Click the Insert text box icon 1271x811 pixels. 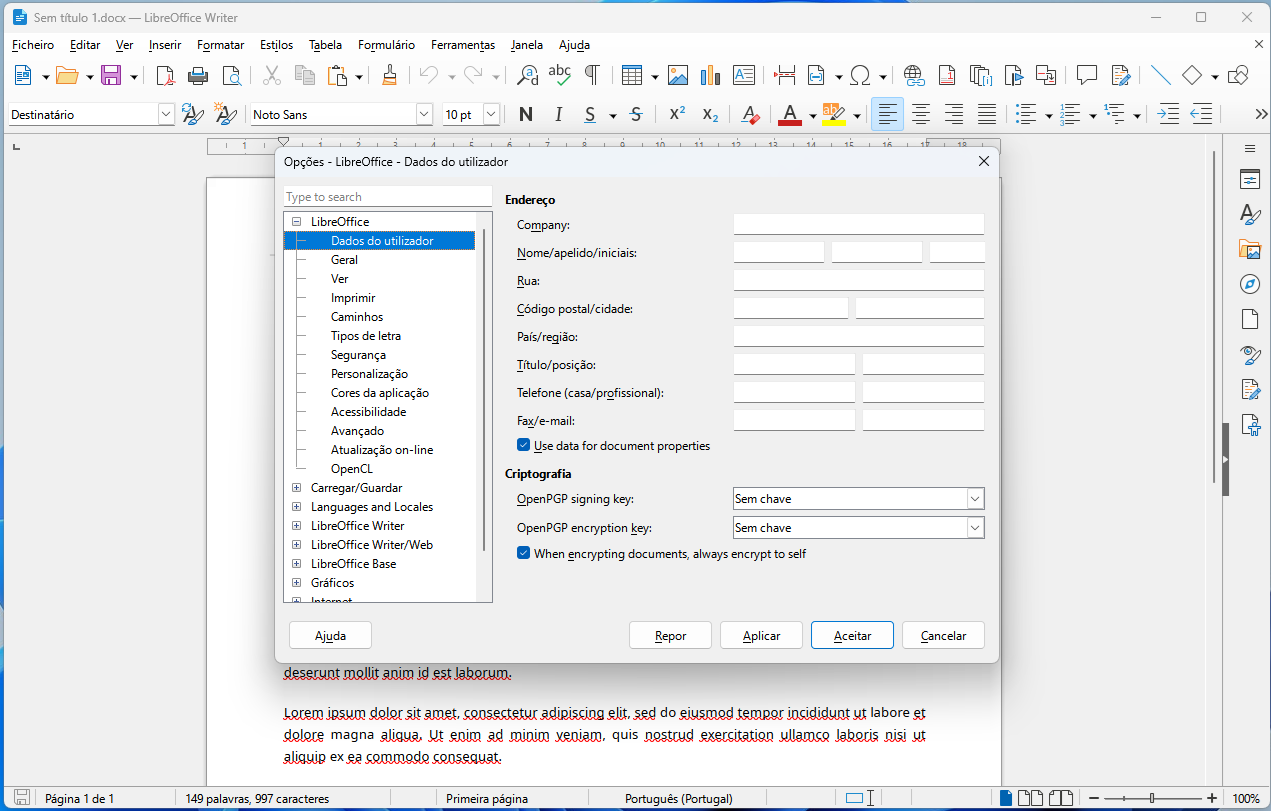click(744, 75)
